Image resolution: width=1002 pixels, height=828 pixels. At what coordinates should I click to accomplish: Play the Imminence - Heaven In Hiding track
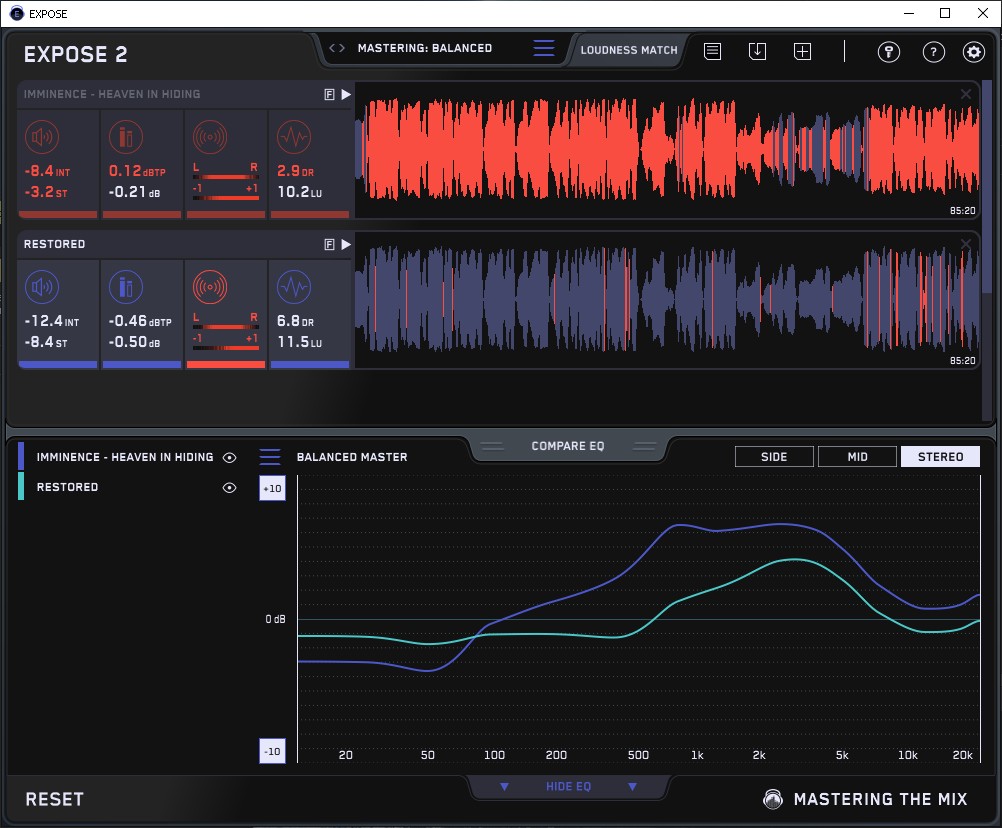pos(346,95)
